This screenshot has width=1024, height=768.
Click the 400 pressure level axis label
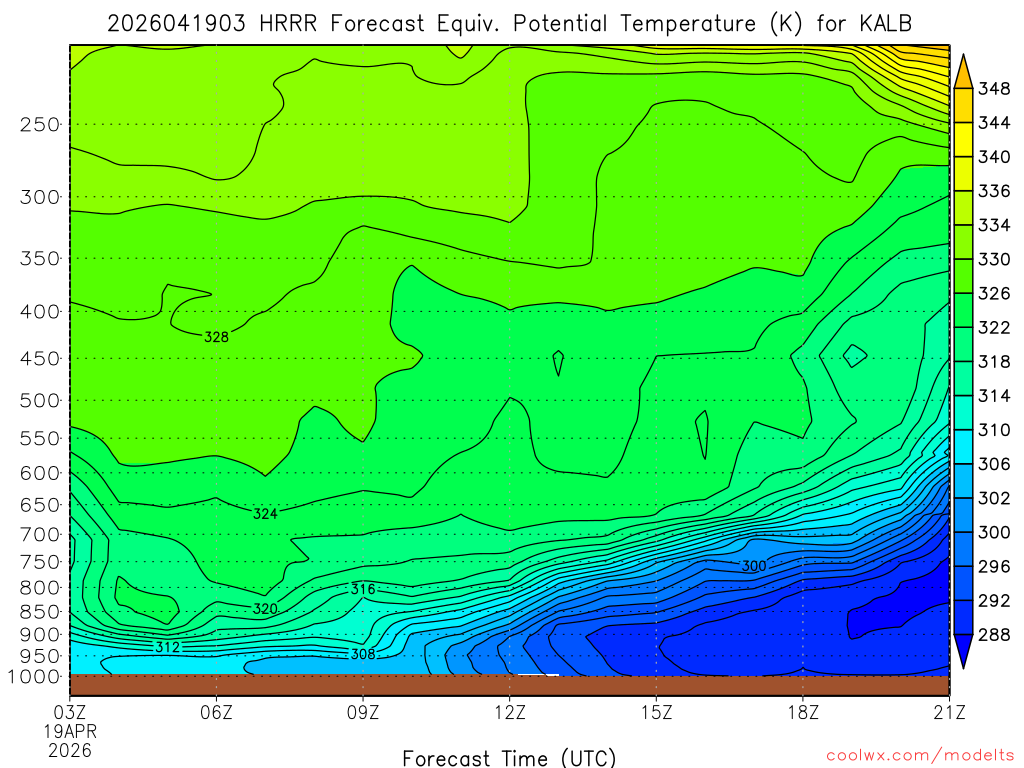(40, 312)
